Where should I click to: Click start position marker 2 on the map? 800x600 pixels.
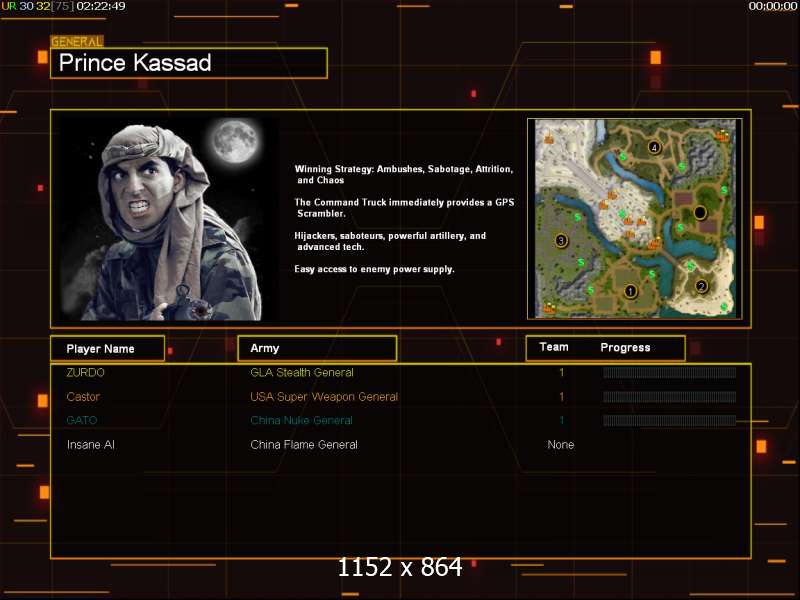(701, 286)
